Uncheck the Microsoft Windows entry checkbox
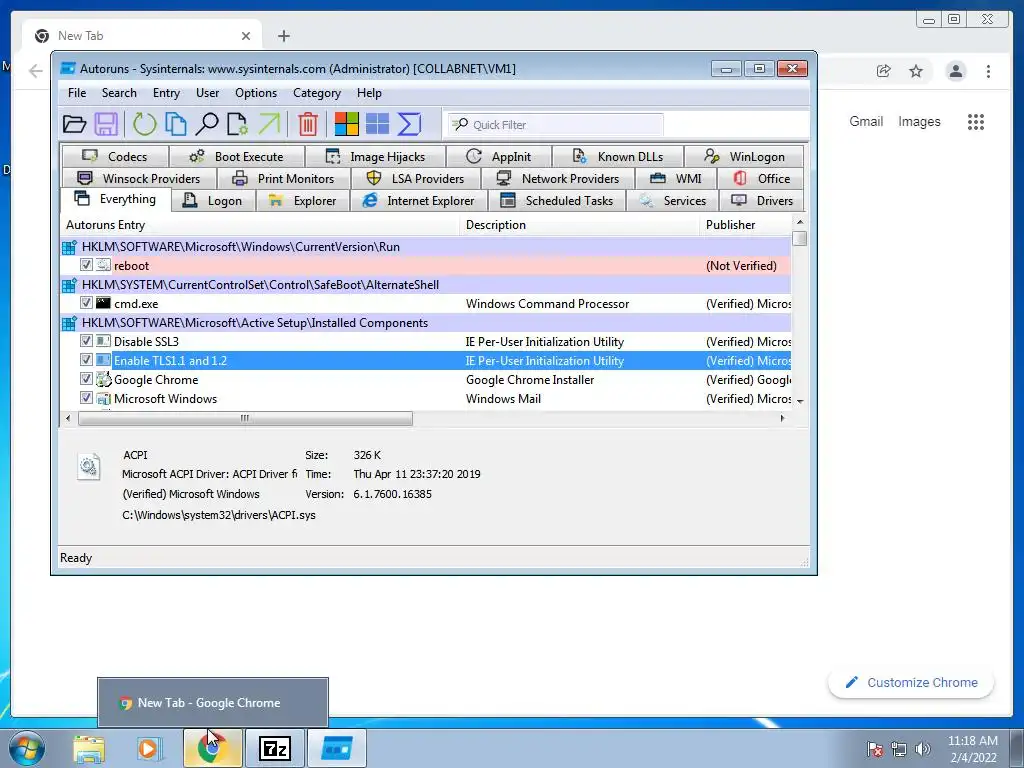 tap(86, 397)
